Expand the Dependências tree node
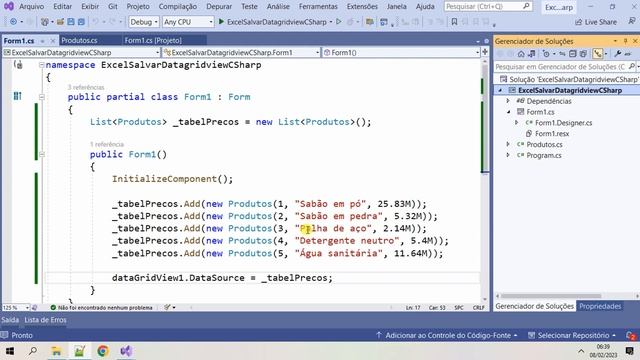The height and width of the screenshot is (360, 640). click(508, 101)
